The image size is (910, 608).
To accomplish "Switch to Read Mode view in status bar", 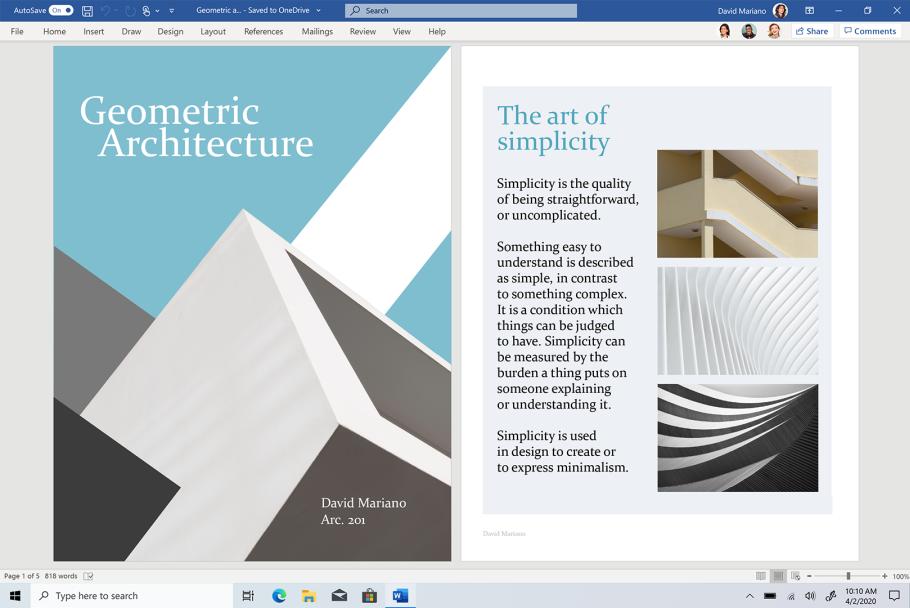I will pyautogui.click(x=760, y=576).
